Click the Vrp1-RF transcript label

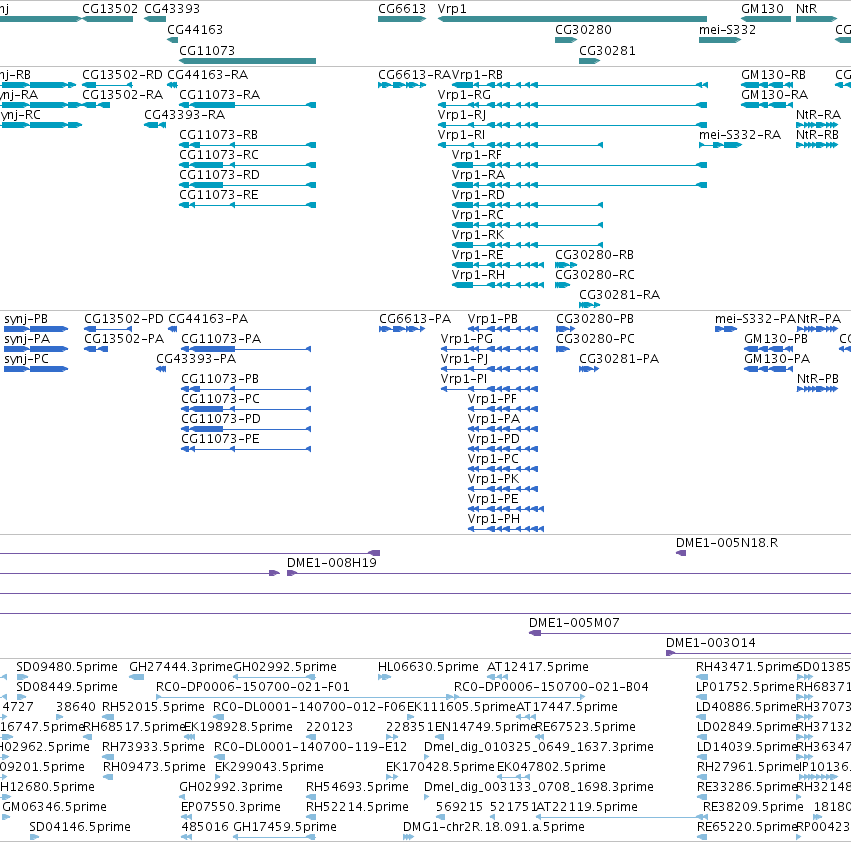477,155
